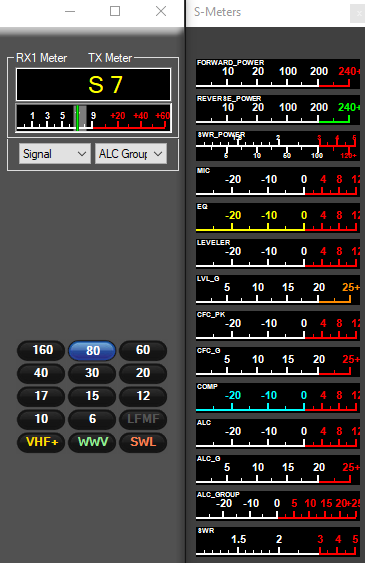Switch to the 60 meter band

click(x=143, y=350)
